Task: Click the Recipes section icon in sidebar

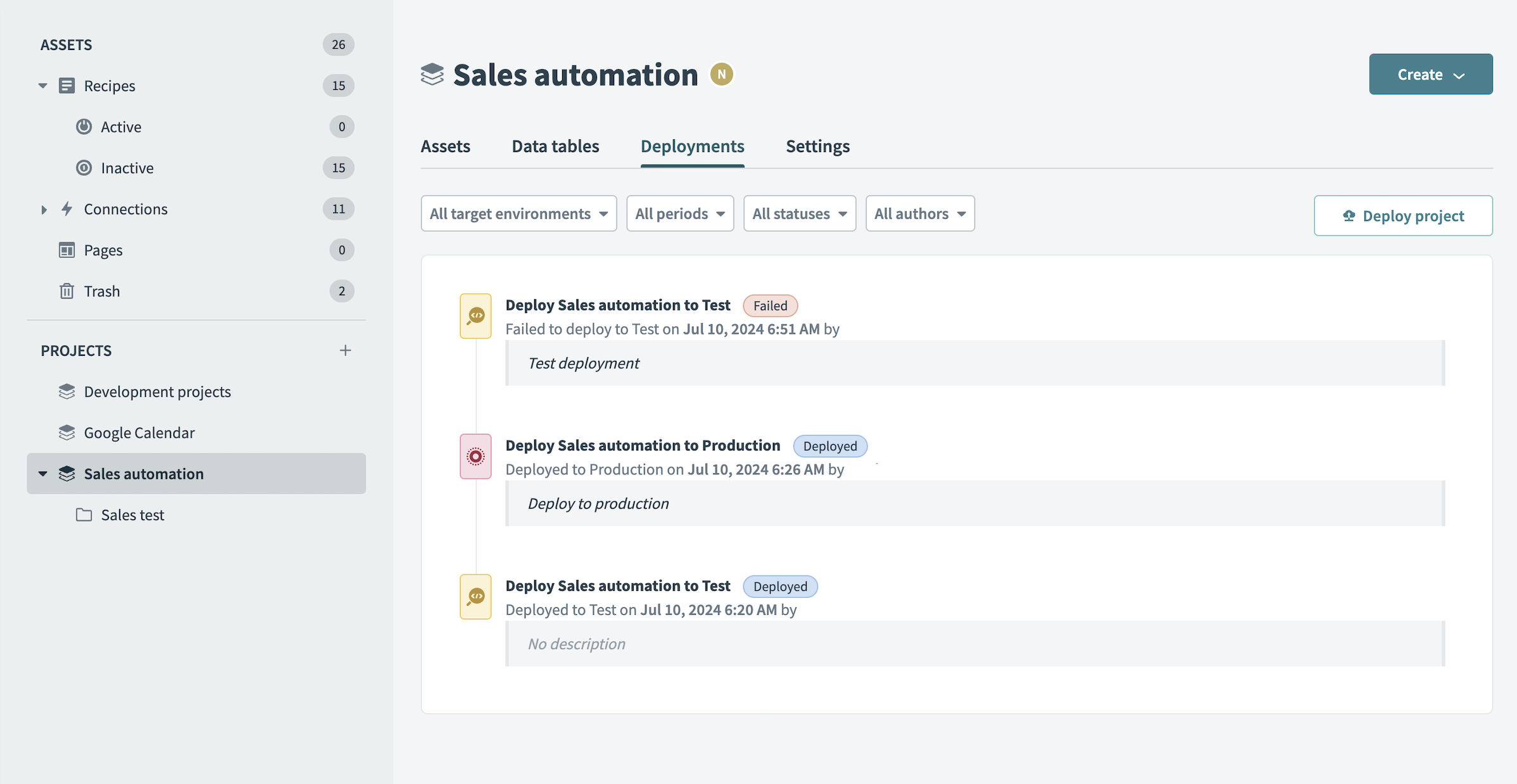Action: pos(67,85)
